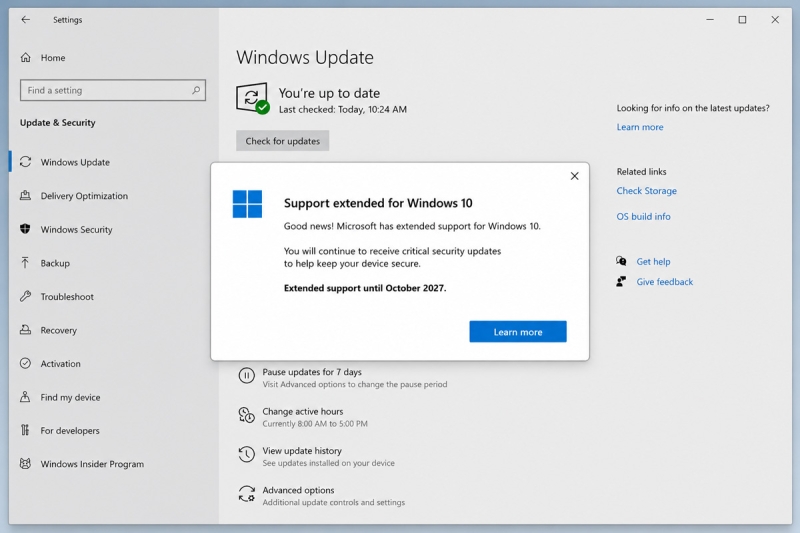This screenshot has width=800, height=533.
Task: Click the Windows logo in the support dialog
Action: (x=247, y=204)
